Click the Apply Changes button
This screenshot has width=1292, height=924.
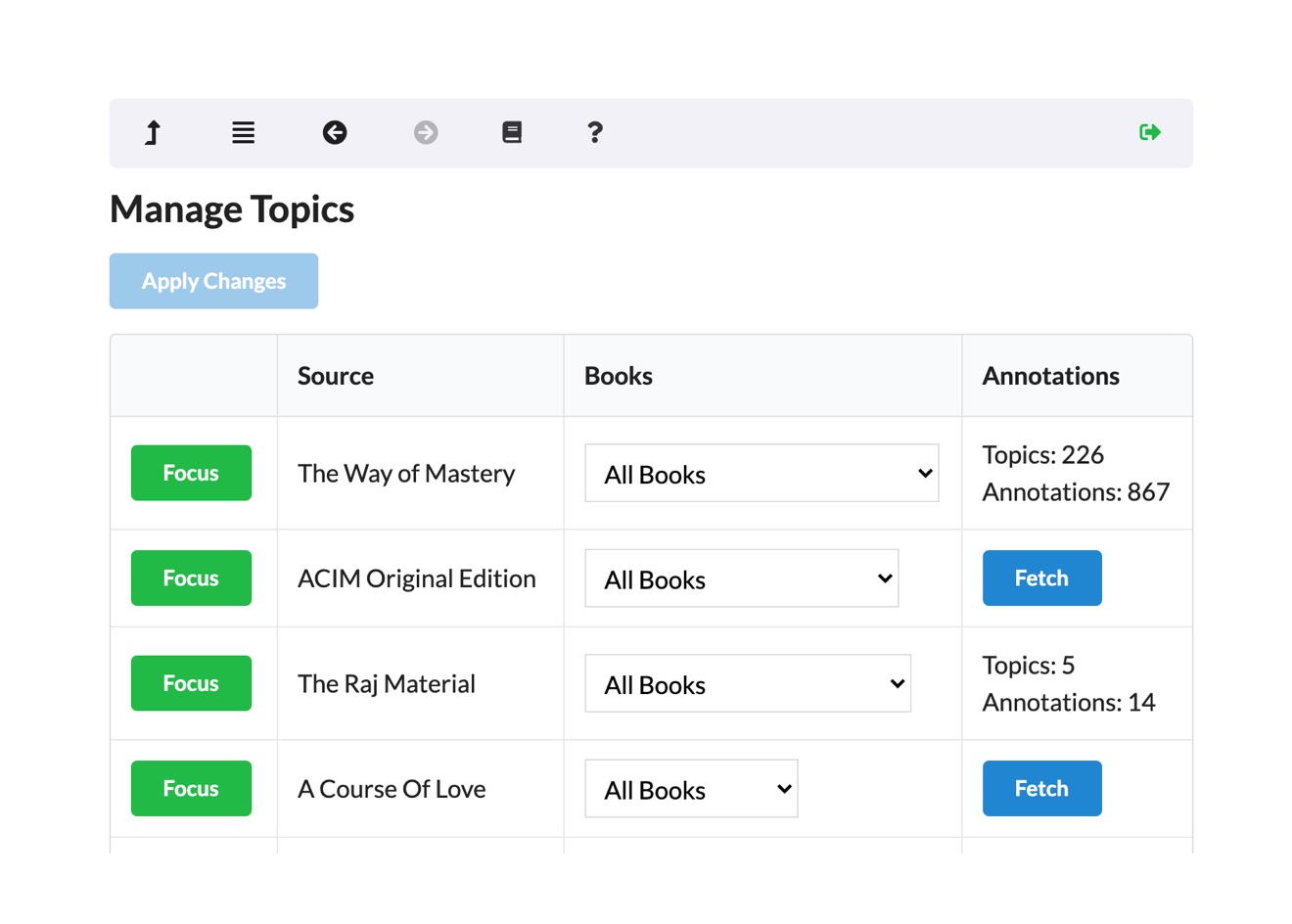(x=213, y=281)
